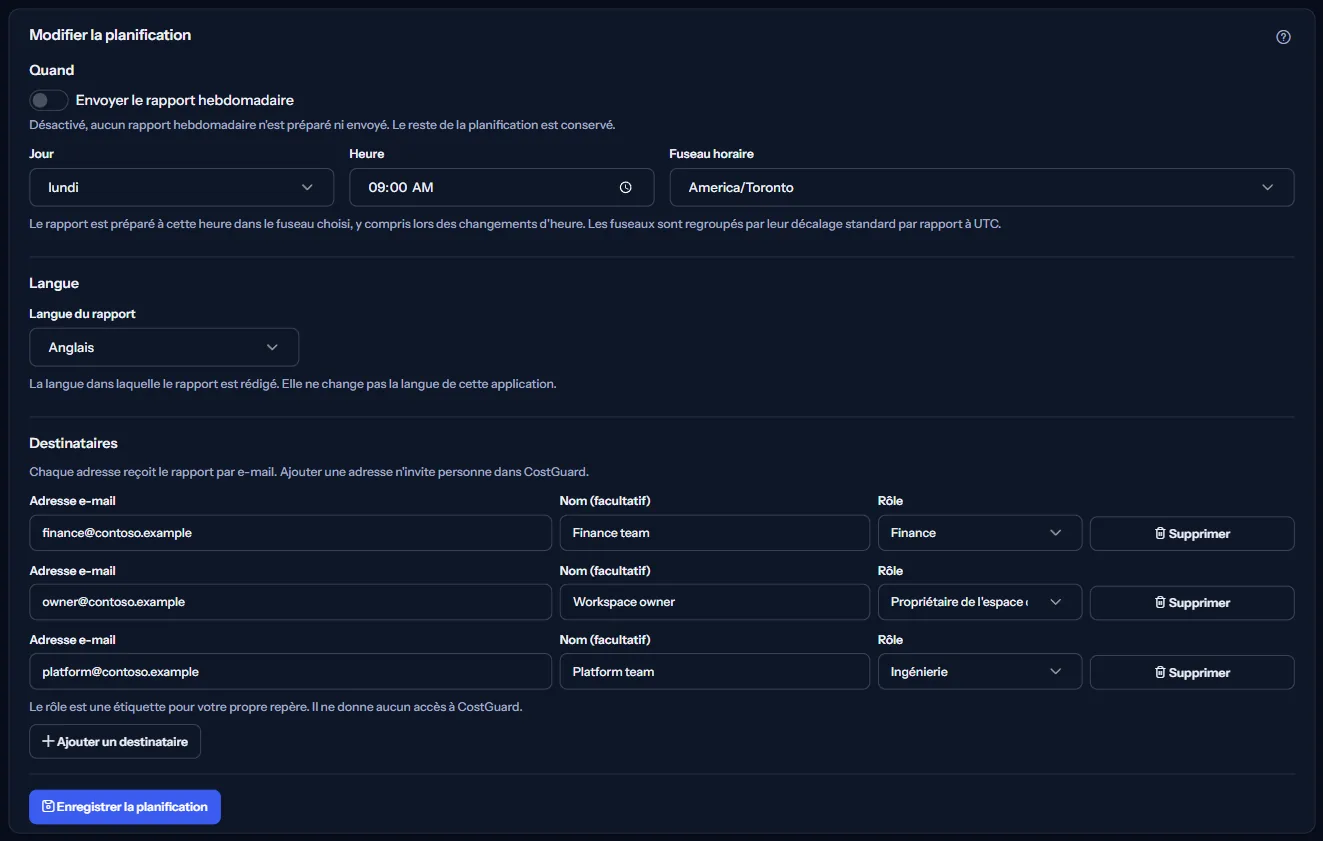The image size is (1323, 841).
Task: Open role dropdown for owner@contoso.example
Action: click(x=979, y=602)
